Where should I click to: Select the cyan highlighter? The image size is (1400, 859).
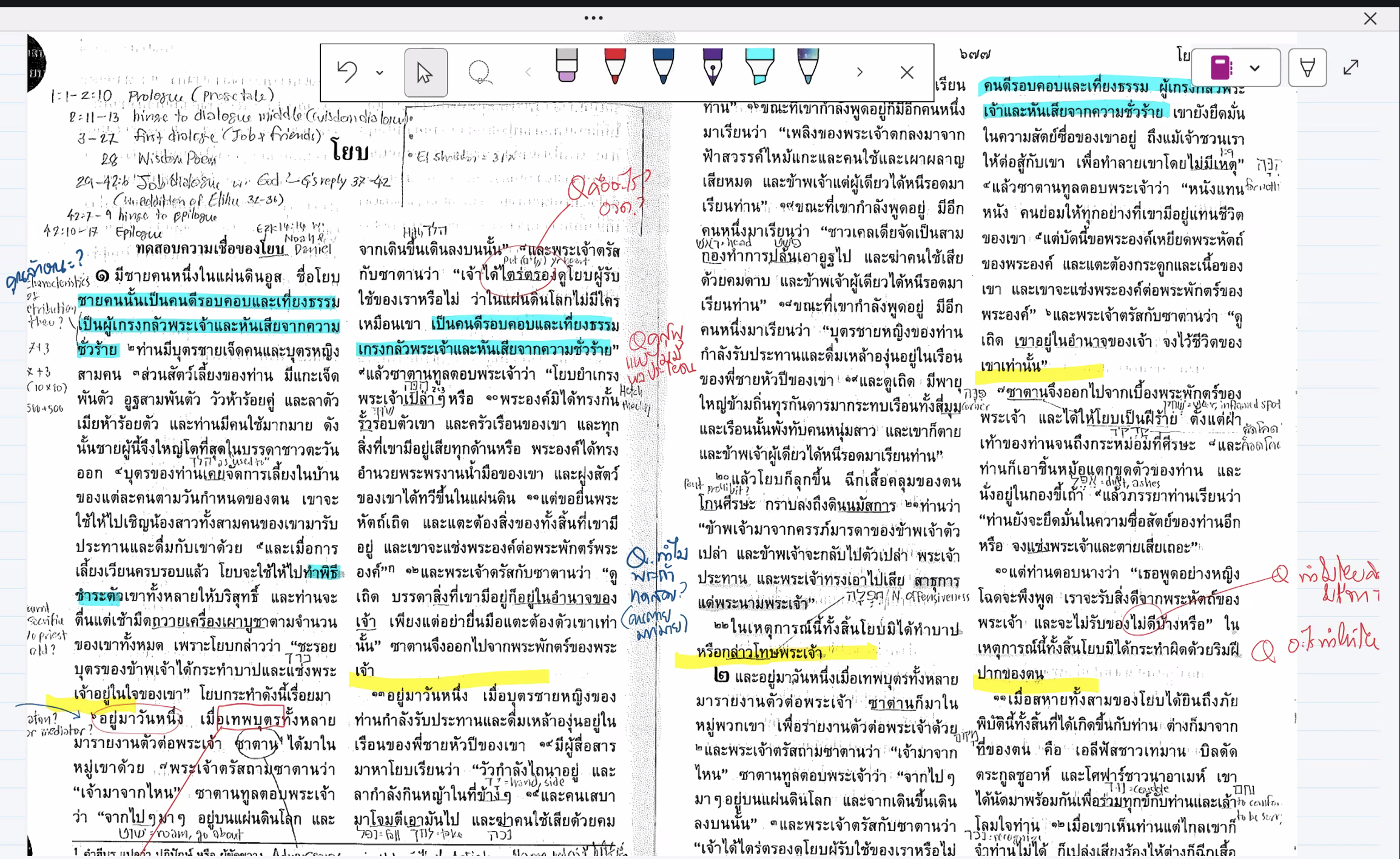tap(759, 66)
